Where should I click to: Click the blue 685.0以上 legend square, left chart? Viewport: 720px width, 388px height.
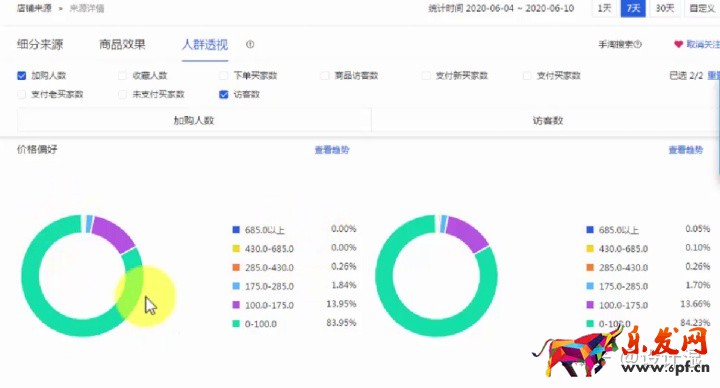pos(236,230)
